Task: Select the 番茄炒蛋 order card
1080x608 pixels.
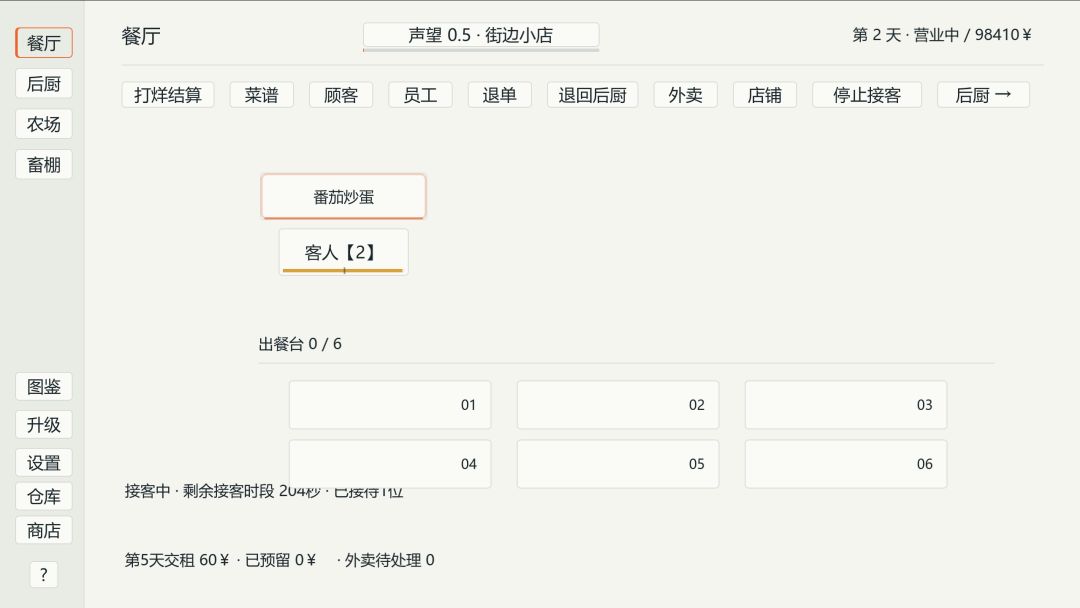Action: (x=343, y=197)
